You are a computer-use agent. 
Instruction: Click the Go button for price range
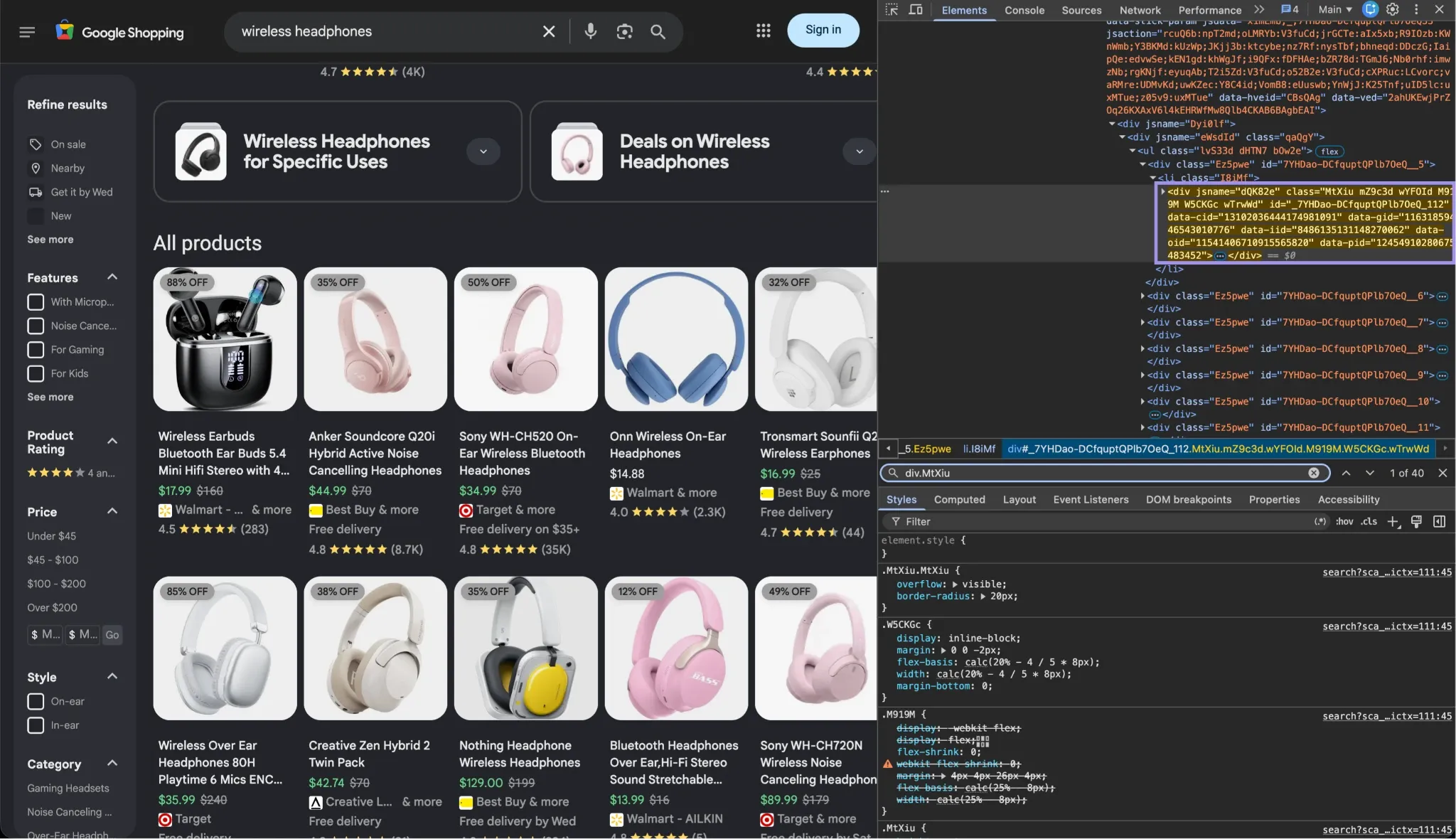(112, 635)
